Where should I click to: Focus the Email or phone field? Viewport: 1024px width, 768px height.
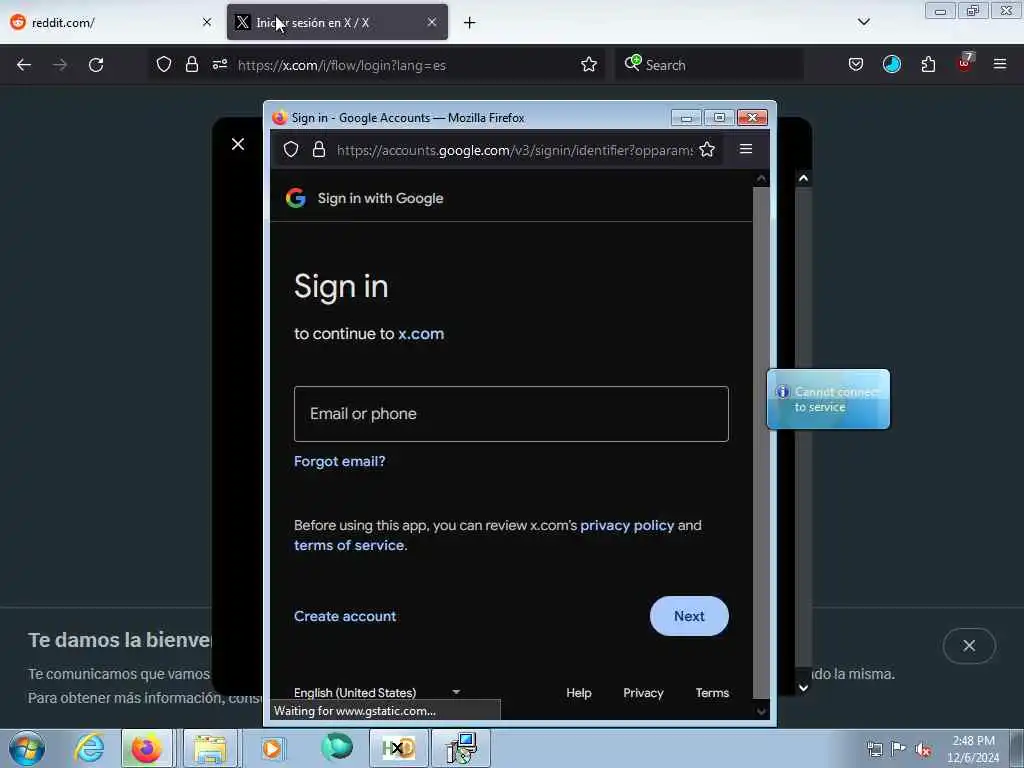pos(511,414)
